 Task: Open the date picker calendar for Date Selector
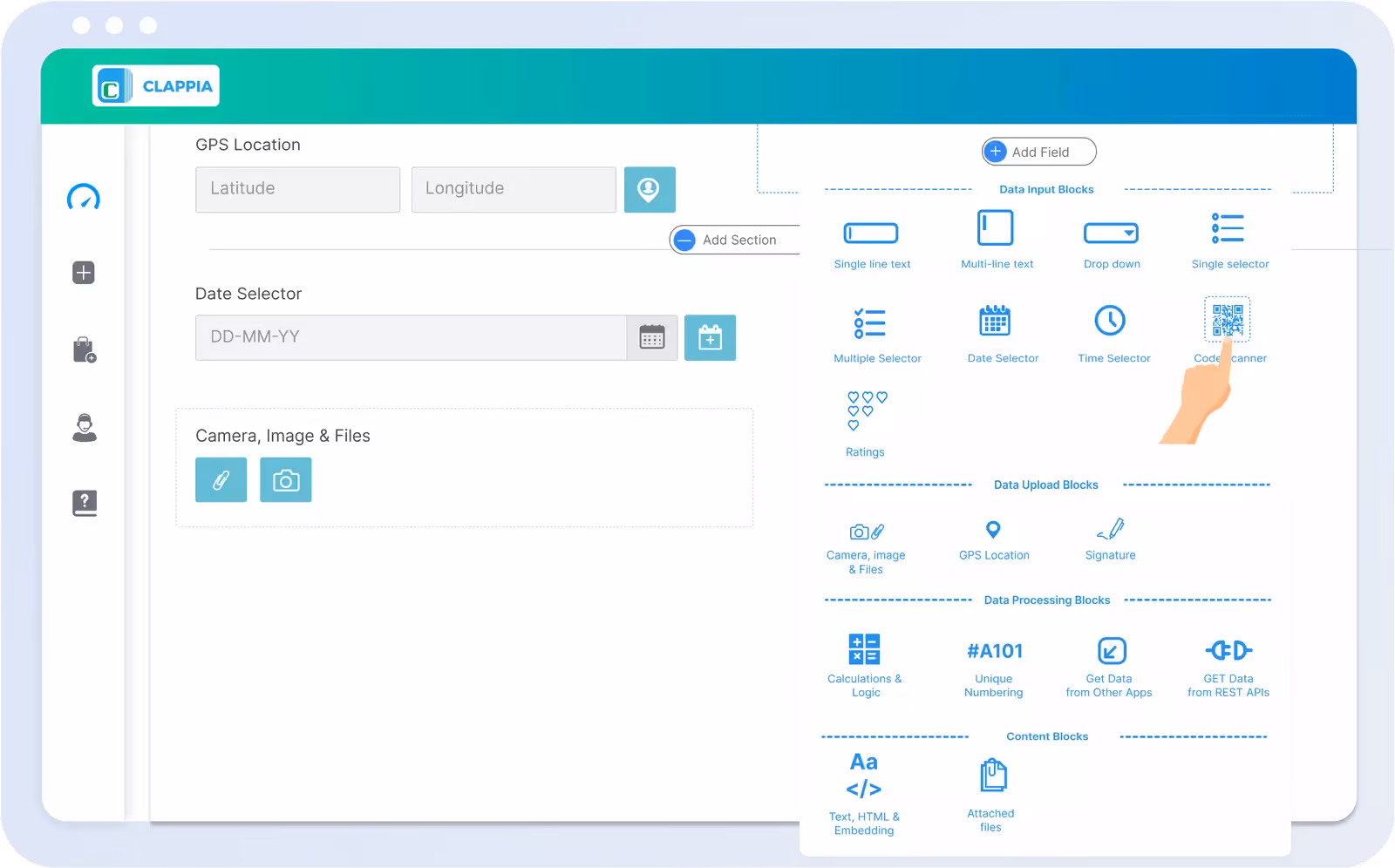(x=652, y=337)
